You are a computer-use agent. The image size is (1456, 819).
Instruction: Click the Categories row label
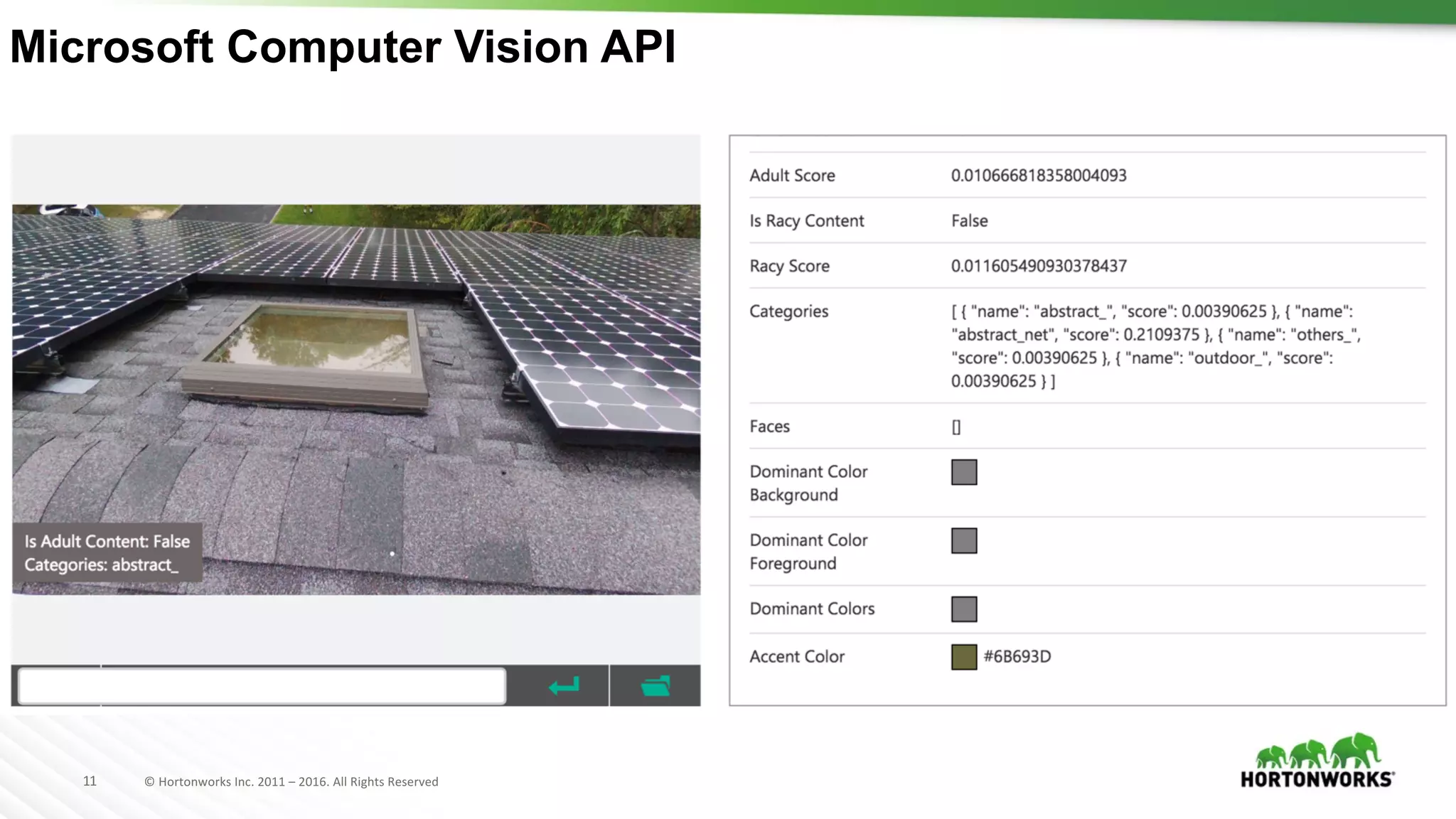788,311
